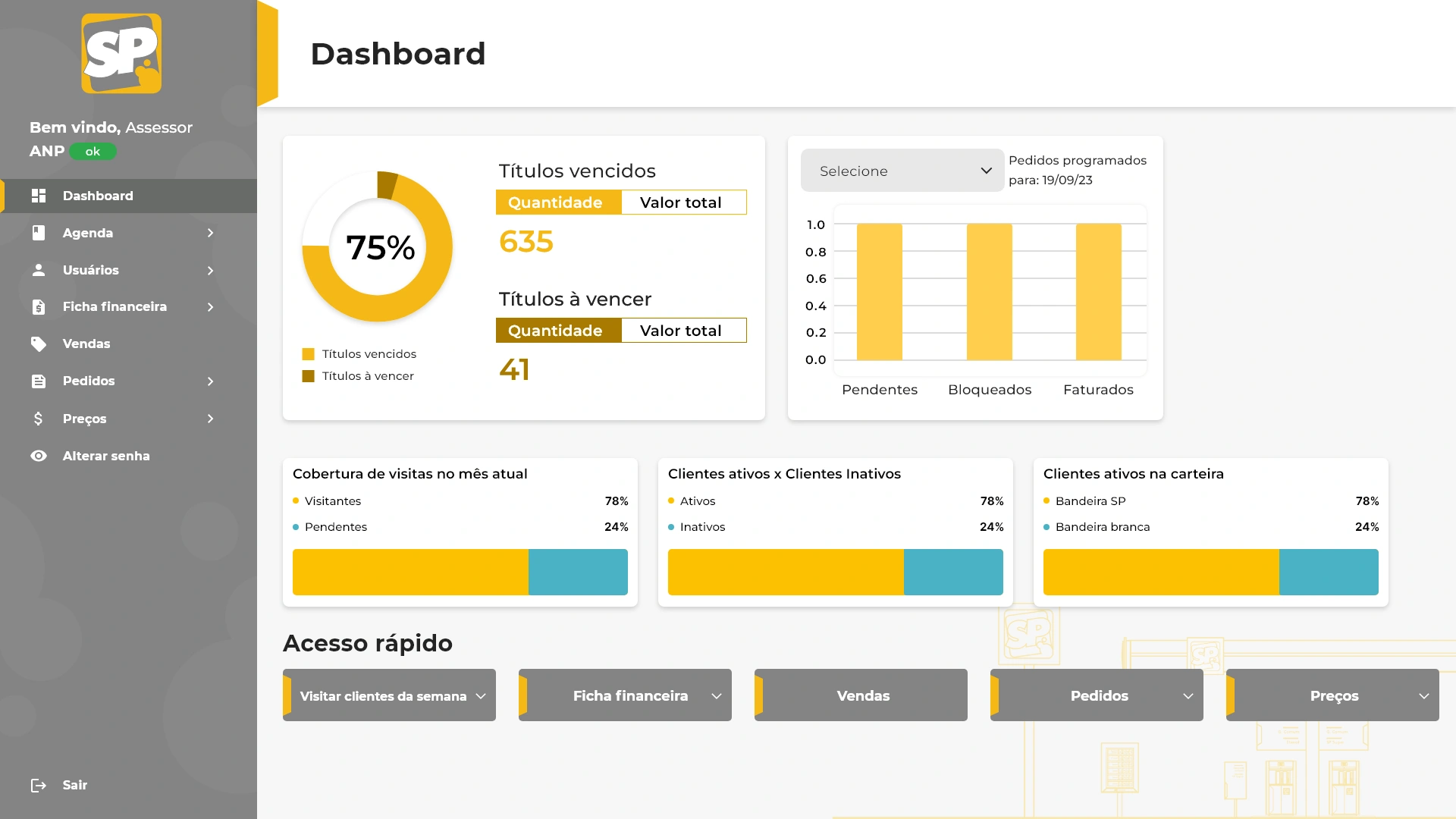
Task: Click Títulos vencidos legend color swatch
Action: [309, 354]
